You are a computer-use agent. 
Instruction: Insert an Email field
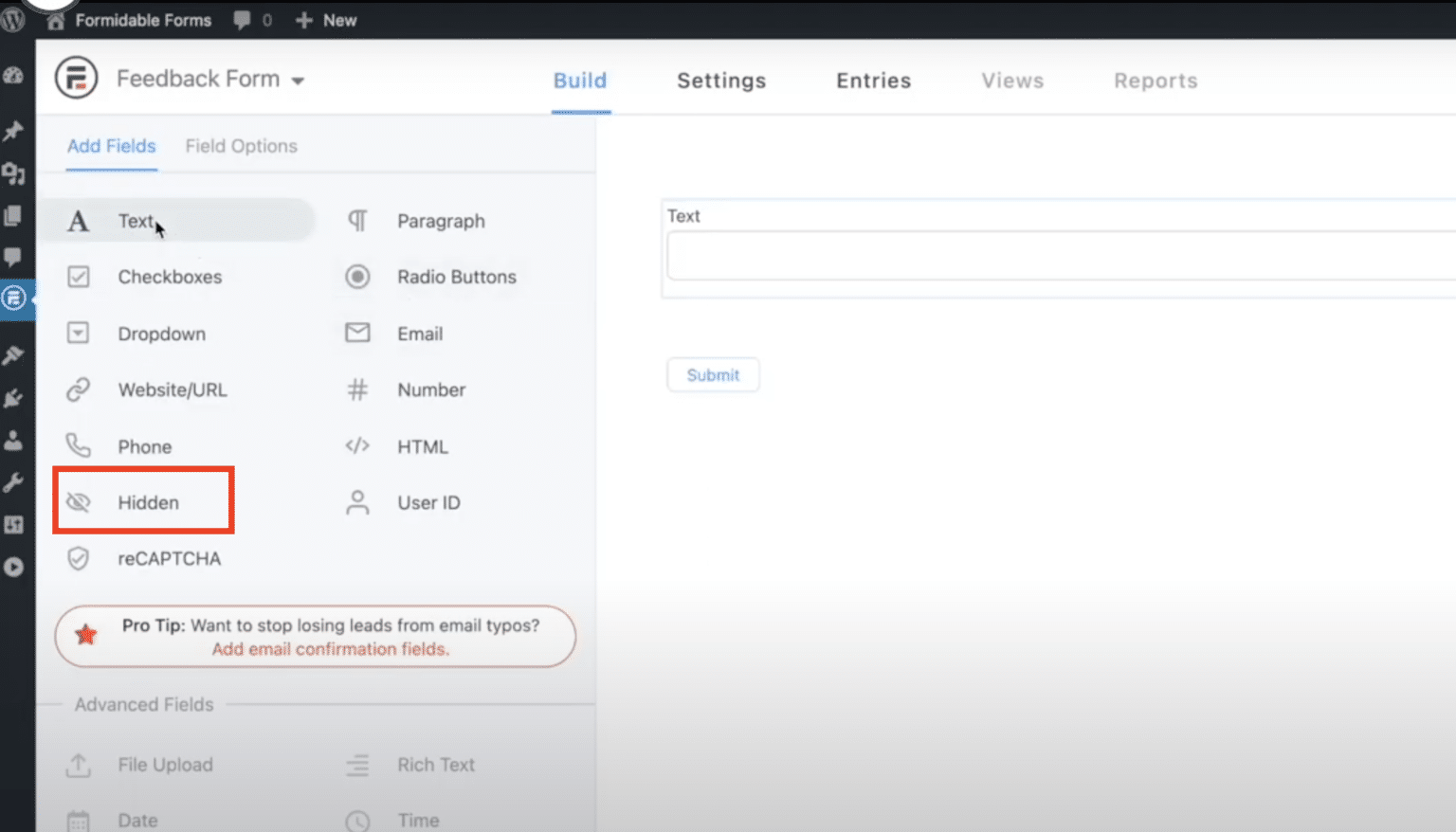[420, 333]
